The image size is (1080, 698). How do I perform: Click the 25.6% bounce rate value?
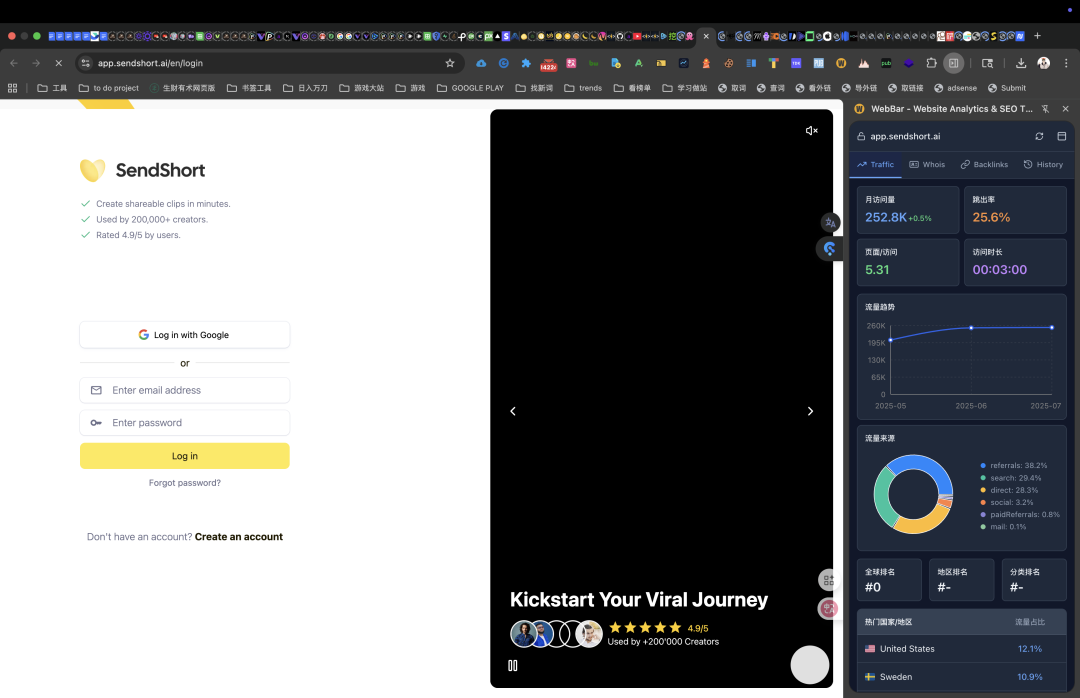pyautogui.click(x=991, y=218)
